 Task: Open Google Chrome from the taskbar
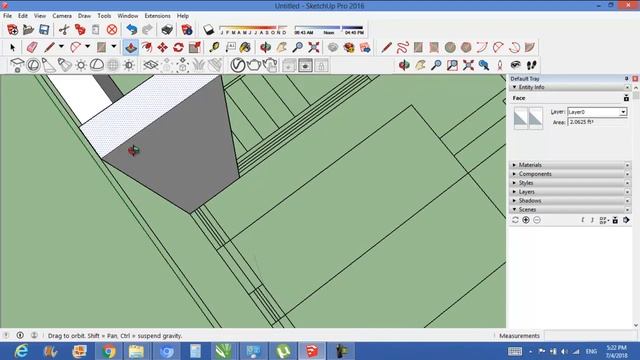click(109, 351)
